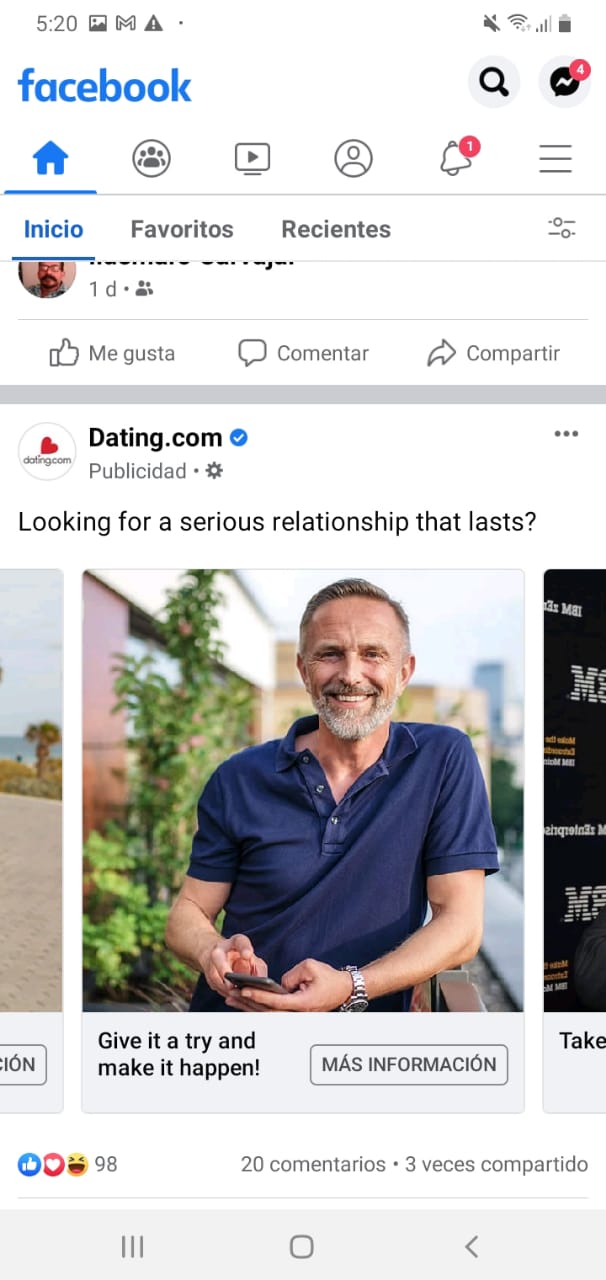Image resolution: width=606 pixels, height=1280 pixels.
Task: Open notifications bell icon
Action: click(x=456, y=158)
